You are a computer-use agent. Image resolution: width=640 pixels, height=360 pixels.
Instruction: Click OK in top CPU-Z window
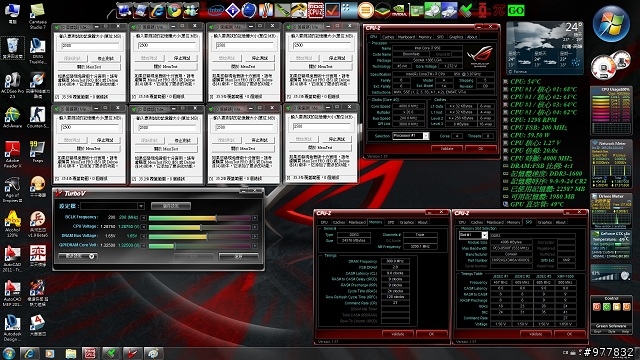pos(480,149)
